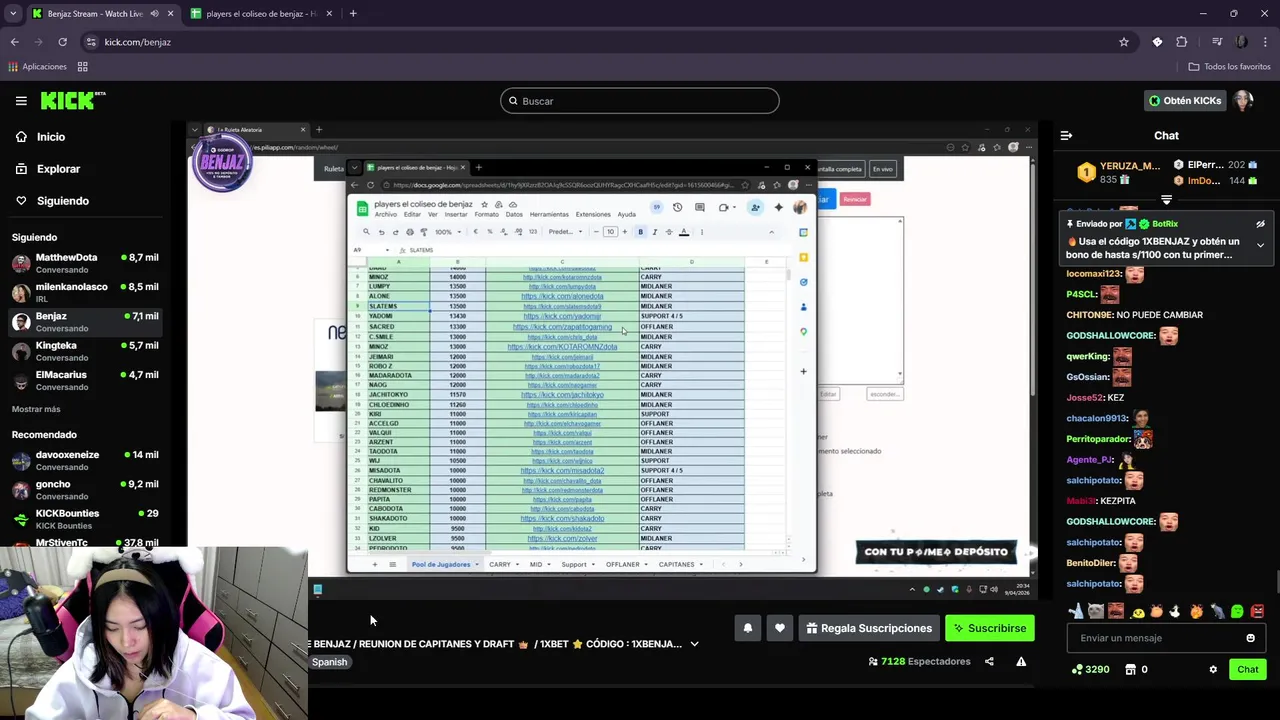Go to Inicio in sidebar
The width and height of the screenshot is (1280, 720).
[x=50, y=137]
